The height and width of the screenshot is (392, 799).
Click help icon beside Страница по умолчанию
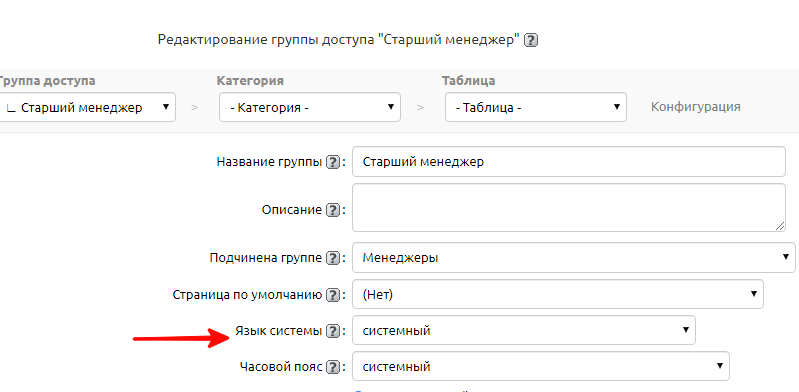tap(333, 295)
